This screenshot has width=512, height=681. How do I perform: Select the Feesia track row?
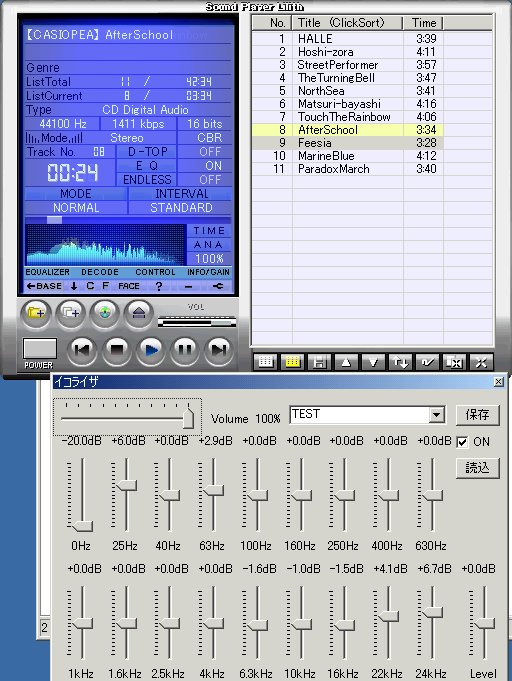347,143
